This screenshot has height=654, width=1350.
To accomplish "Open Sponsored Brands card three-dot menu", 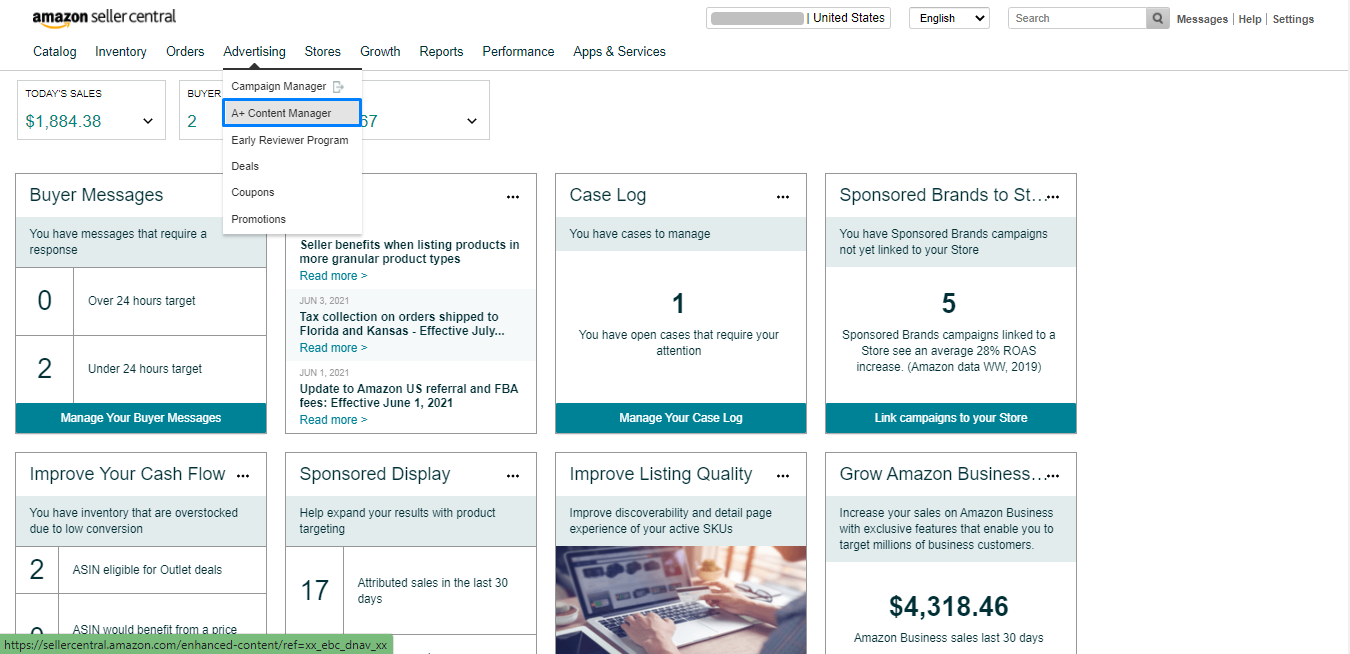I will 1053,197.
